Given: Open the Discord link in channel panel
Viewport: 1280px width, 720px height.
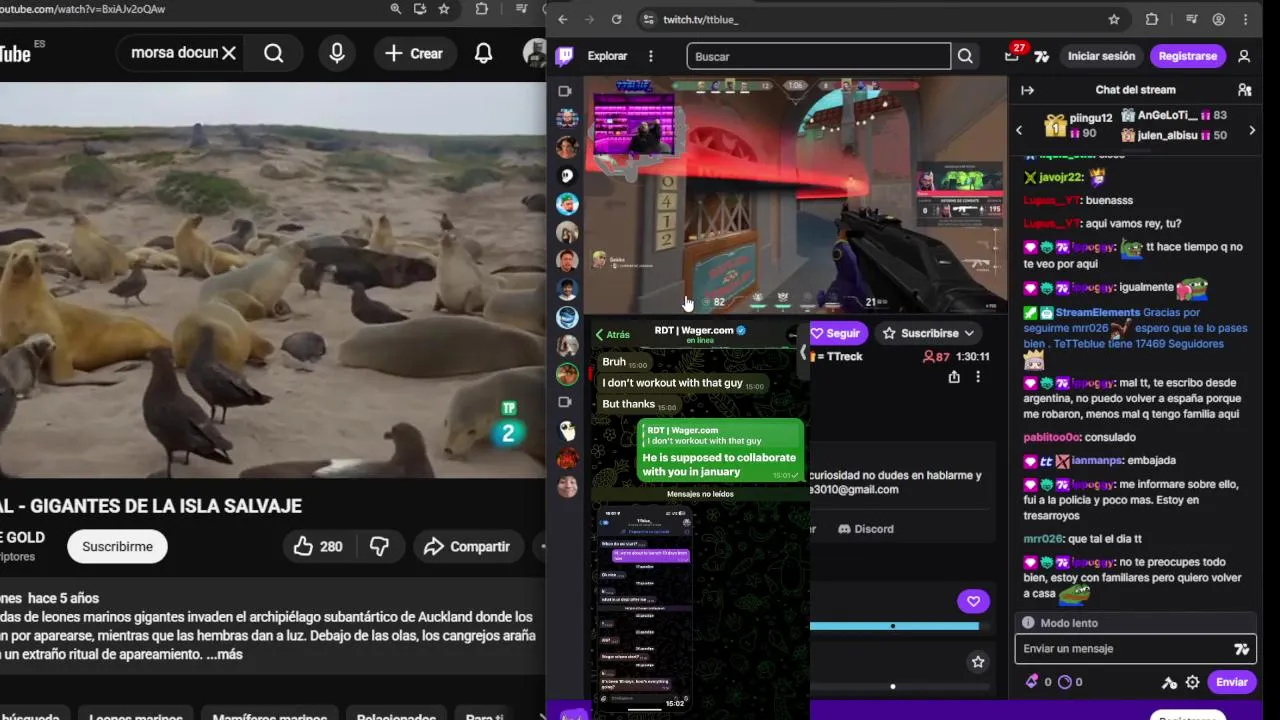Looking at the screenshot, I should point(865,529).
